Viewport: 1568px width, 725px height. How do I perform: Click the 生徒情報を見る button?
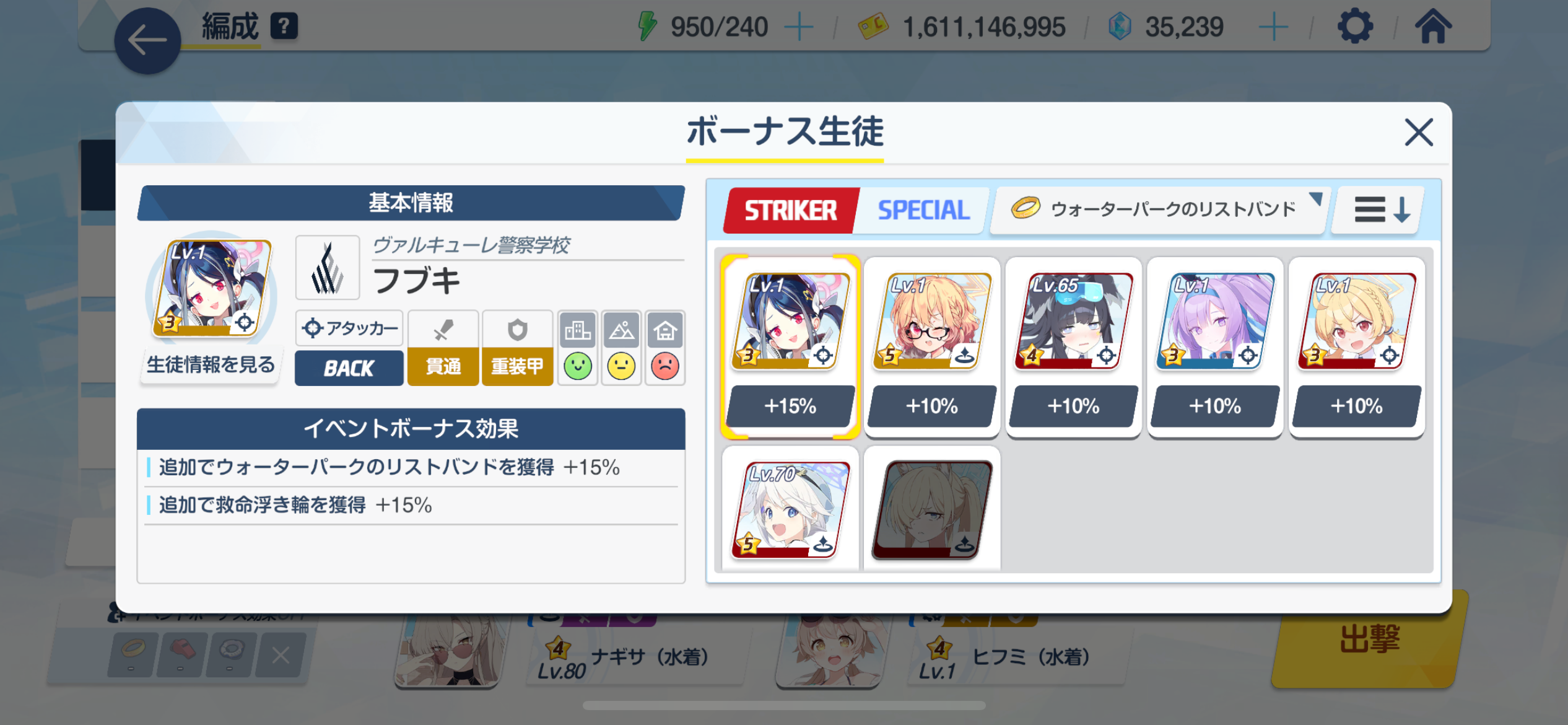(x=211, y=365)
